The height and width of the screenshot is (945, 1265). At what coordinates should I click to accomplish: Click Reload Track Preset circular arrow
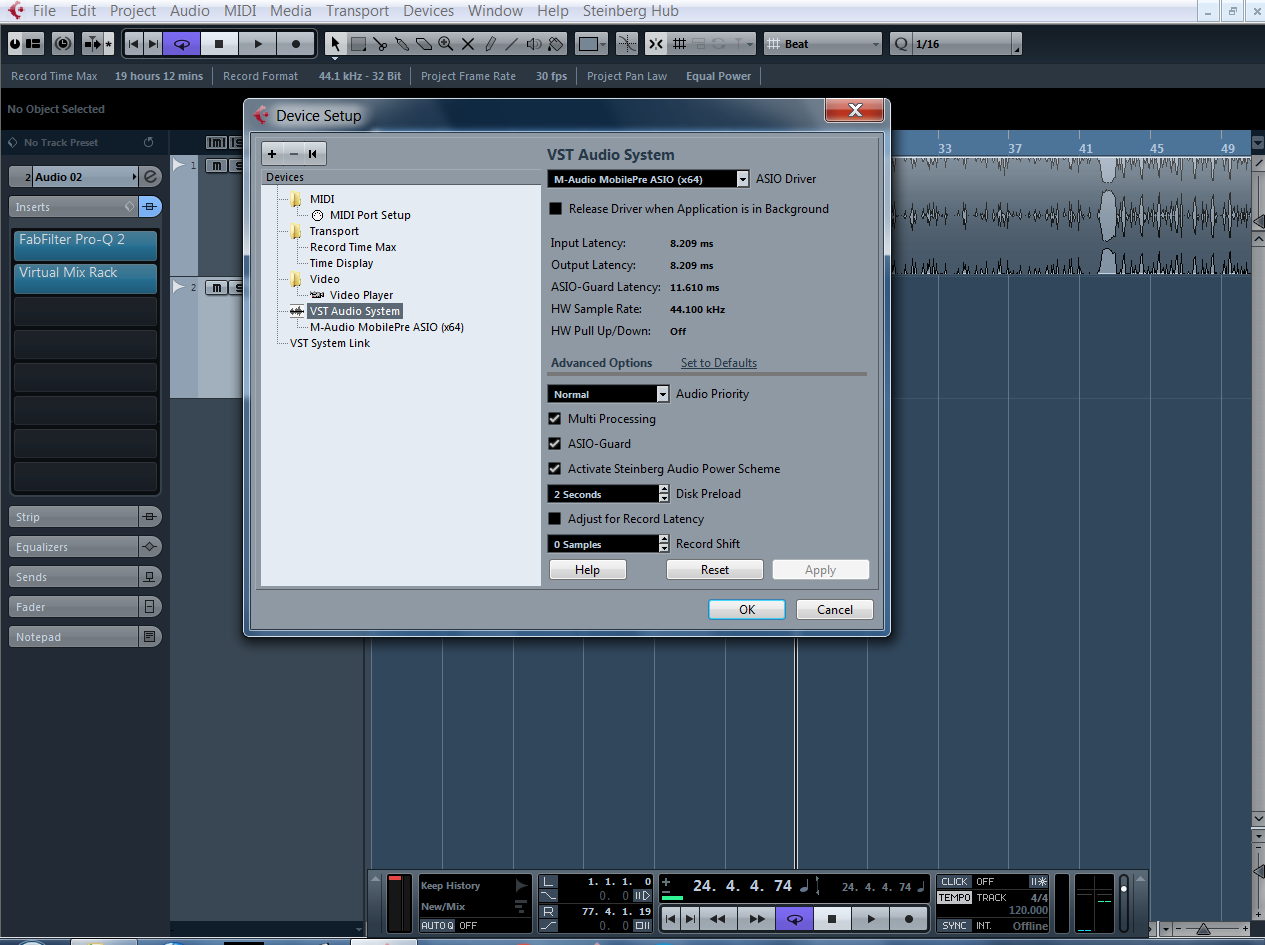tap(149, 143)
